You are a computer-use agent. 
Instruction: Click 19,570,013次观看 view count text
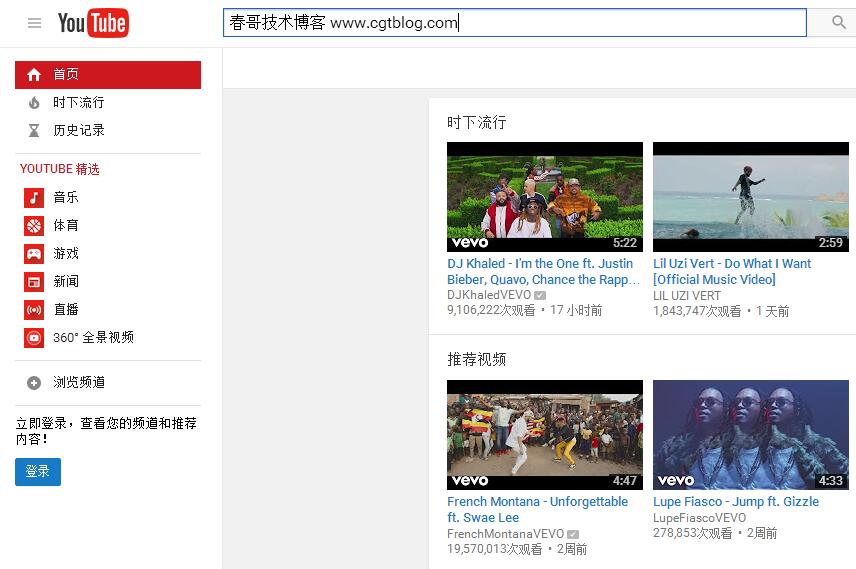[495, 549]
